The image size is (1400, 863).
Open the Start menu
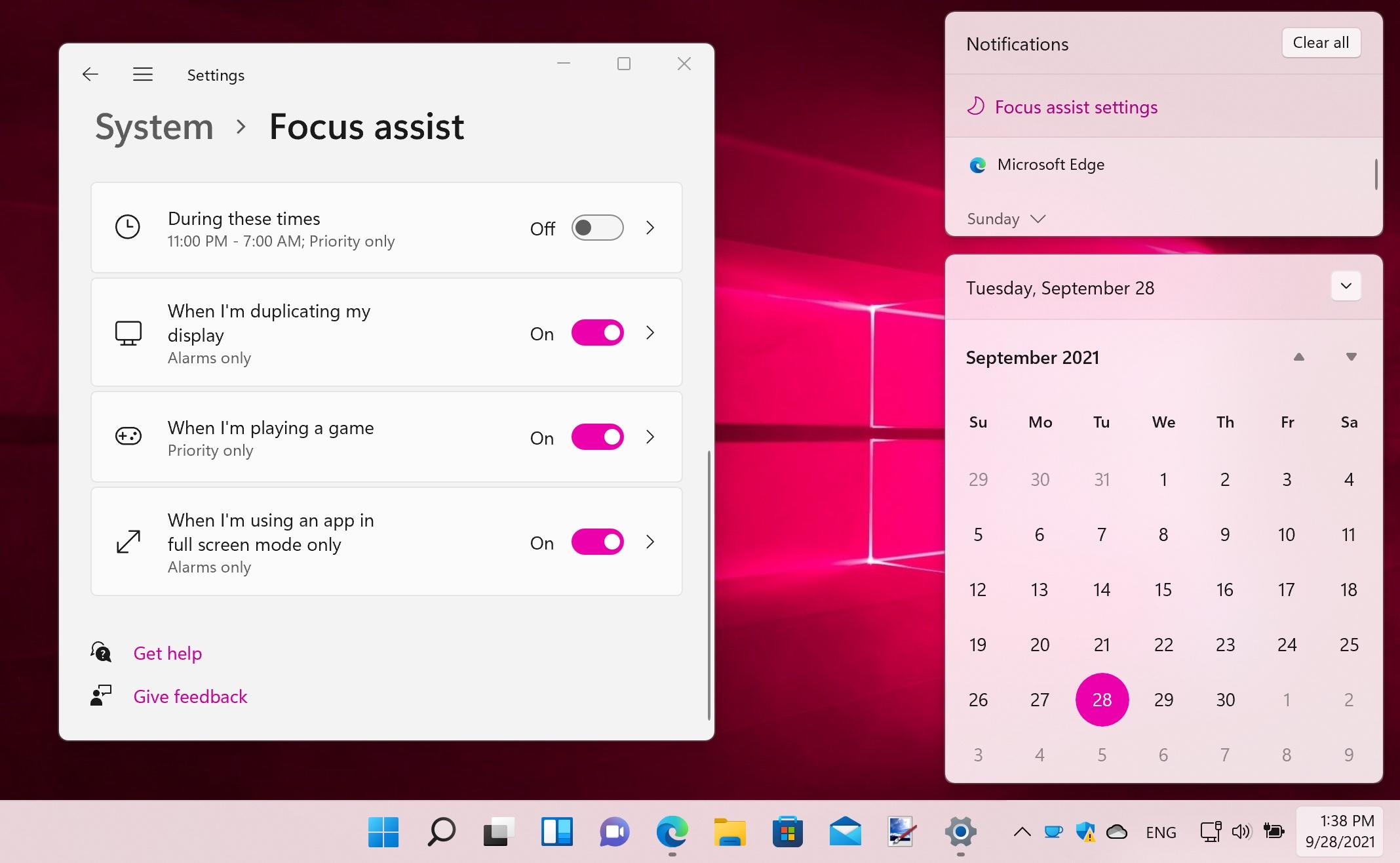coord(383,832)
